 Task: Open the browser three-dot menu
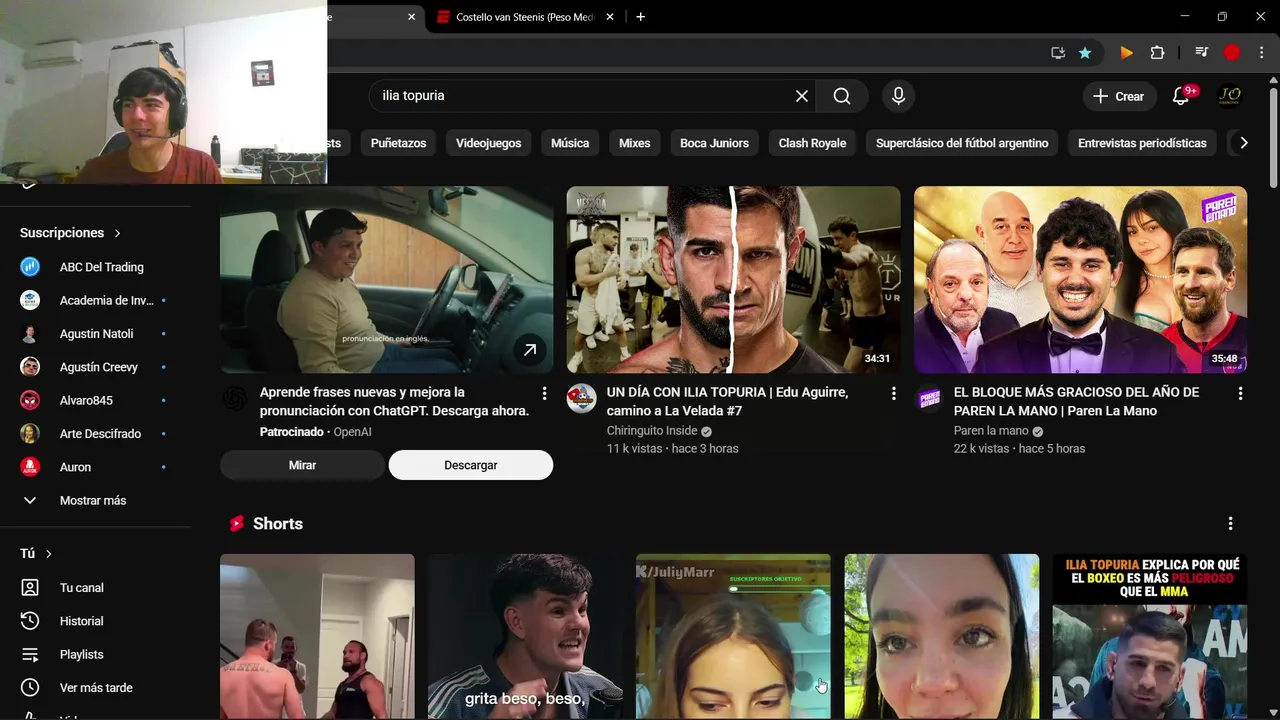[x=1261, y=53]
